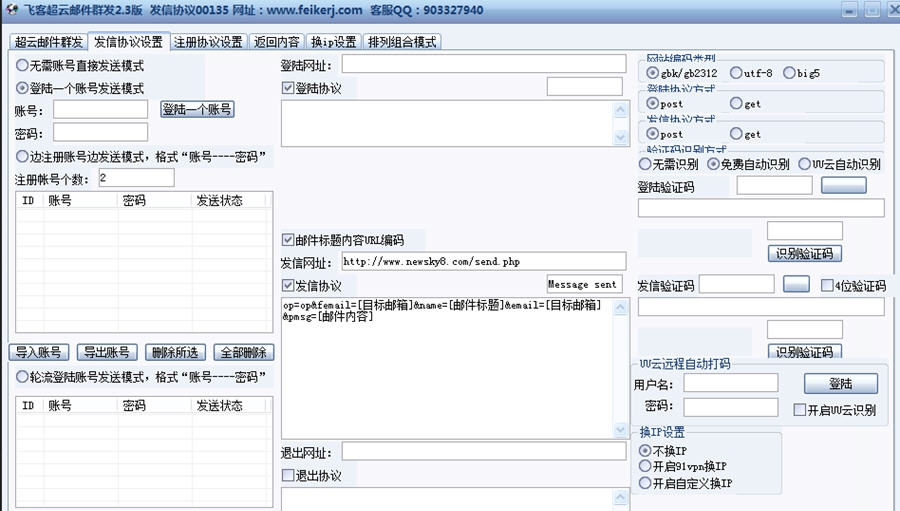Select UU云自动识别 captcha option
The image size is (900, 511).
coord(839,164)
